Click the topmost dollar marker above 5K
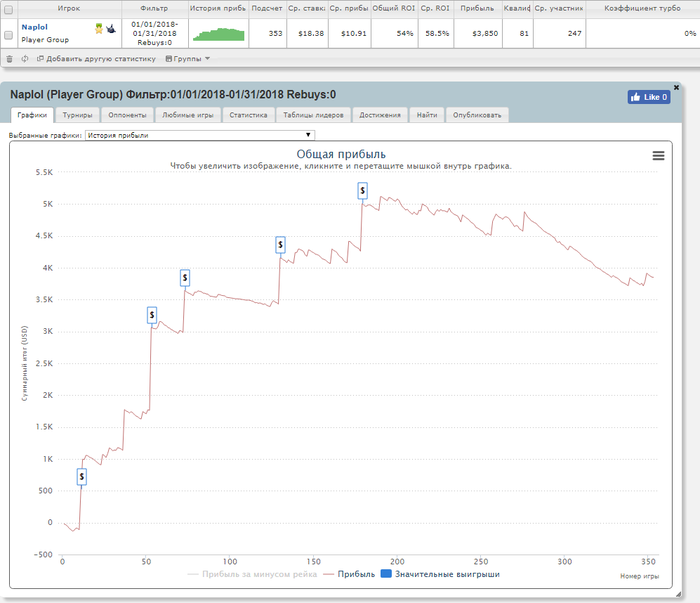Viewport: 700px width, 603px height. click(x=362, y=191)
